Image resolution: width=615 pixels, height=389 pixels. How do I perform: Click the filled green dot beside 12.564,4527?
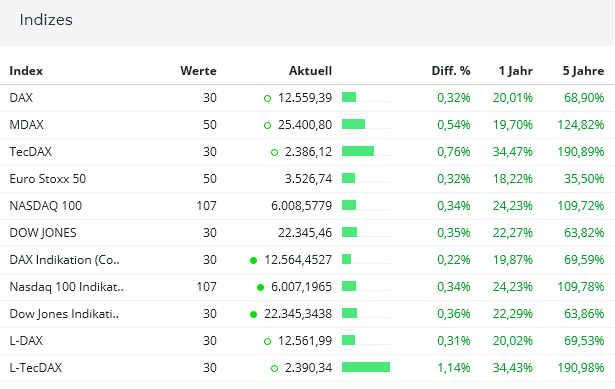coord(253,260)
